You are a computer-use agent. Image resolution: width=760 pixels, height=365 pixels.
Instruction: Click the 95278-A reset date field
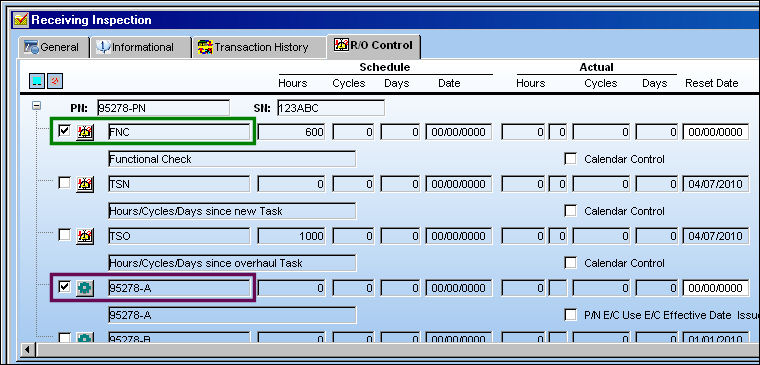tap(715, 288)
